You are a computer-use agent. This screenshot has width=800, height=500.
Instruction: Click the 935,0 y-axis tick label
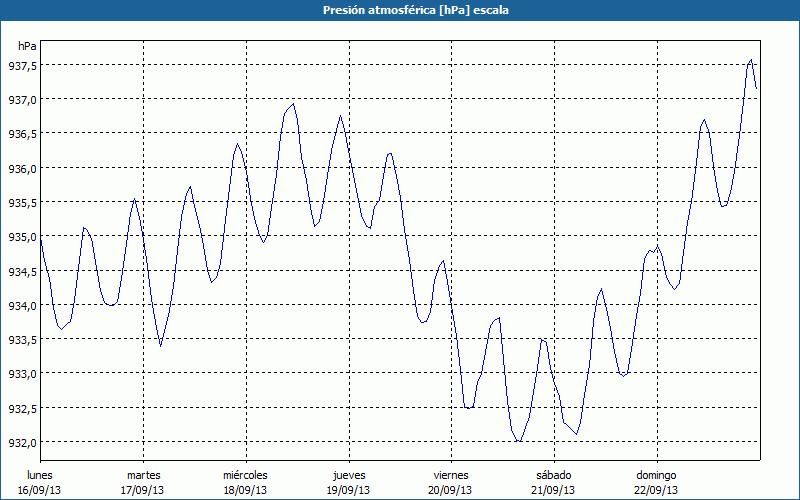click(x=20, y=237)
